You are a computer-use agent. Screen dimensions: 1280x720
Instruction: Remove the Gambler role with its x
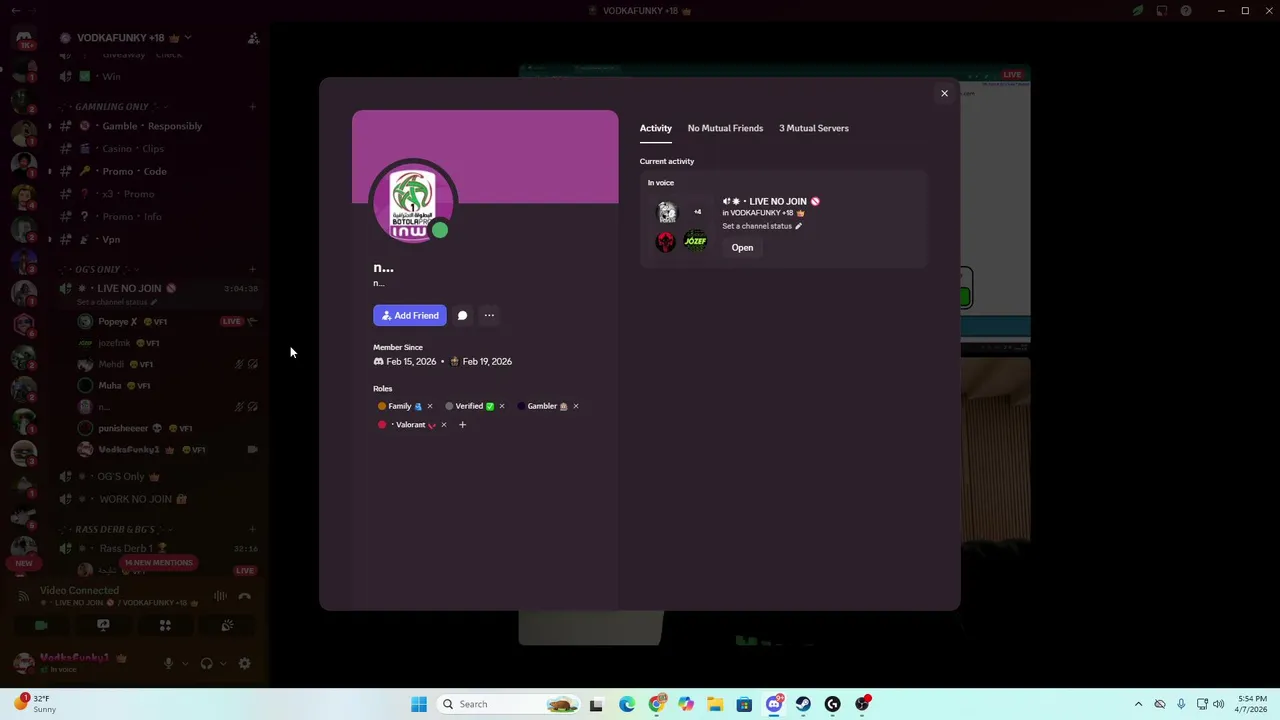coord(575,406)
